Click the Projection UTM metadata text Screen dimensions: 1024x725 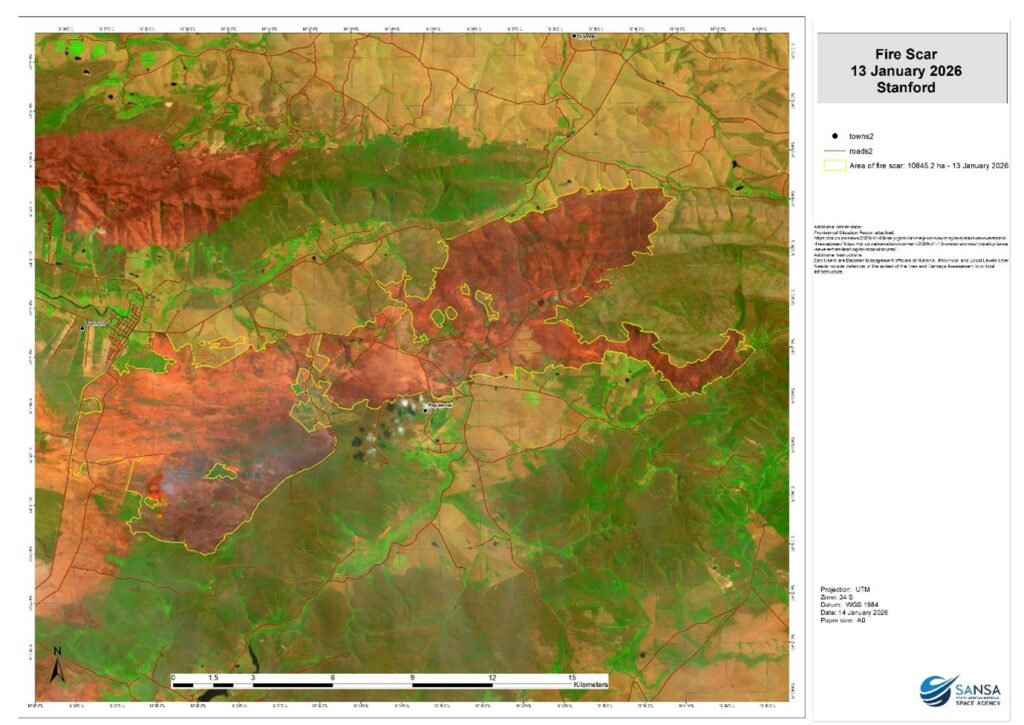tap(845, 590)
